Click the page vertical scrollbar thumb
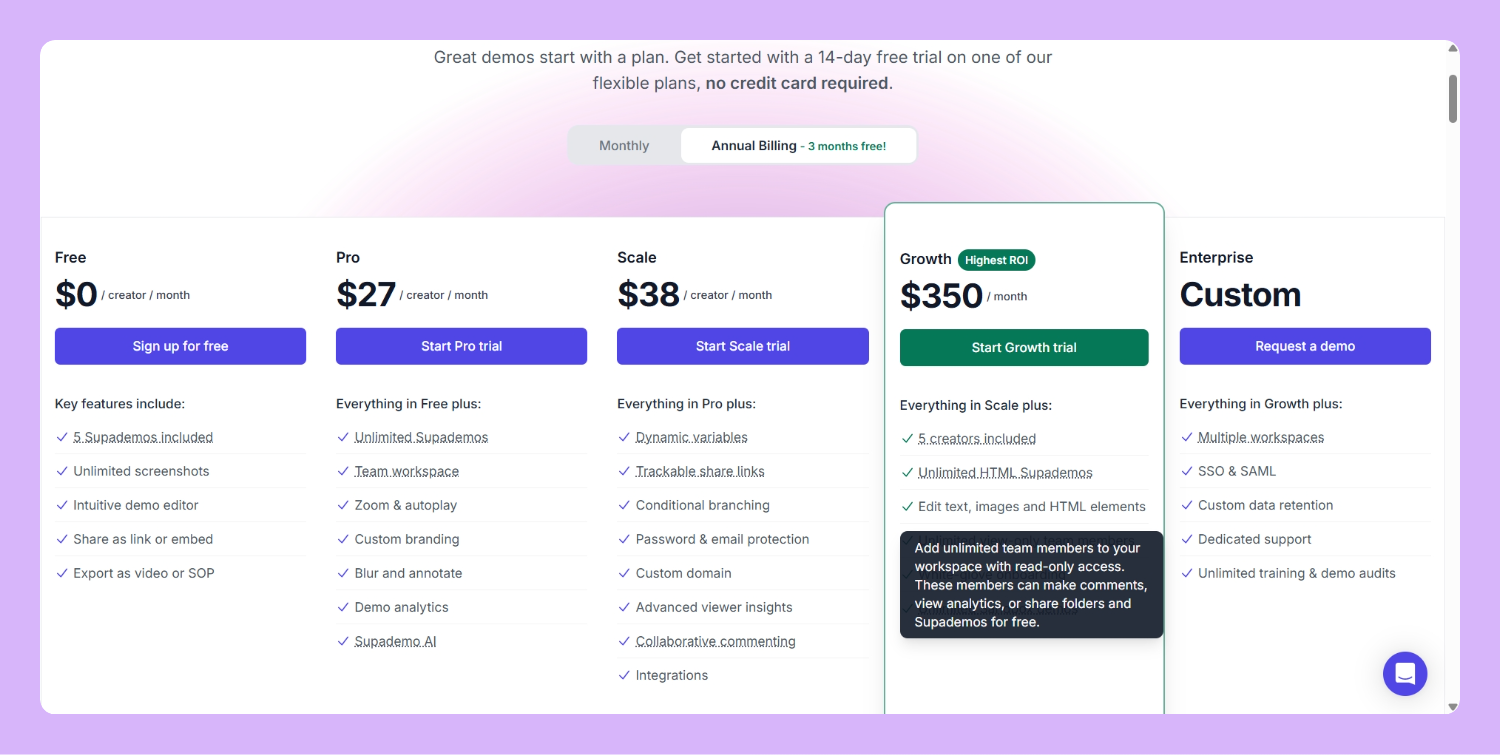The image size is (1500, 755). (x=1453, y=98)
